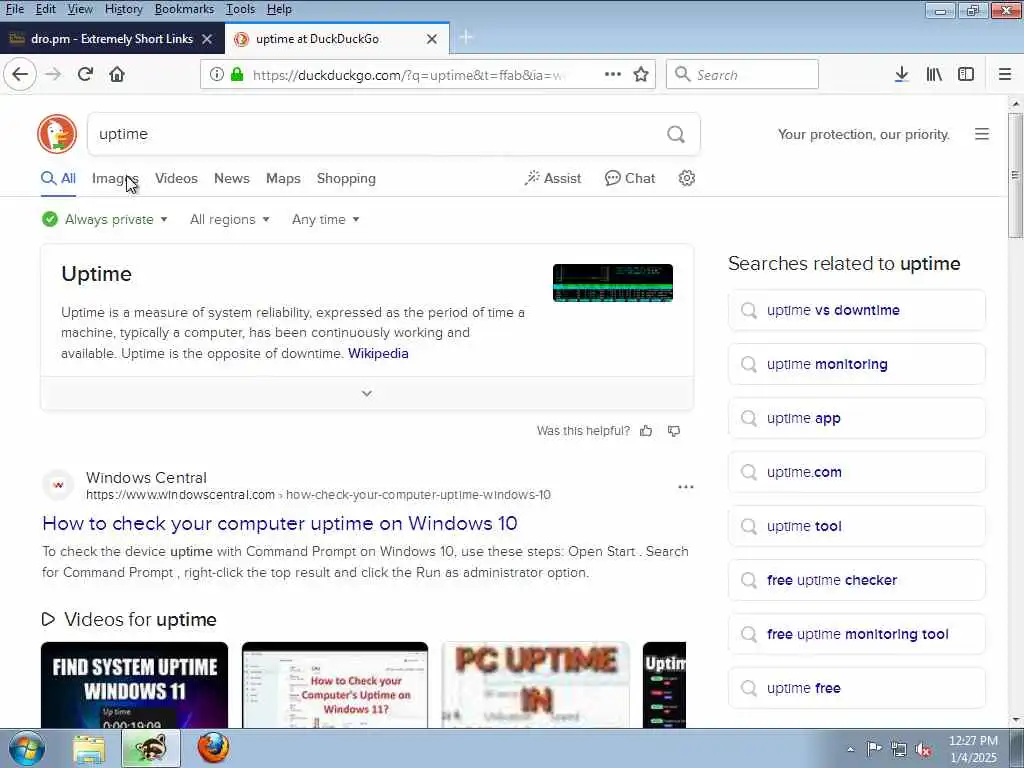Open the Always private dropdown
This screenshot has width=1024, height=768.
point(105,219)
